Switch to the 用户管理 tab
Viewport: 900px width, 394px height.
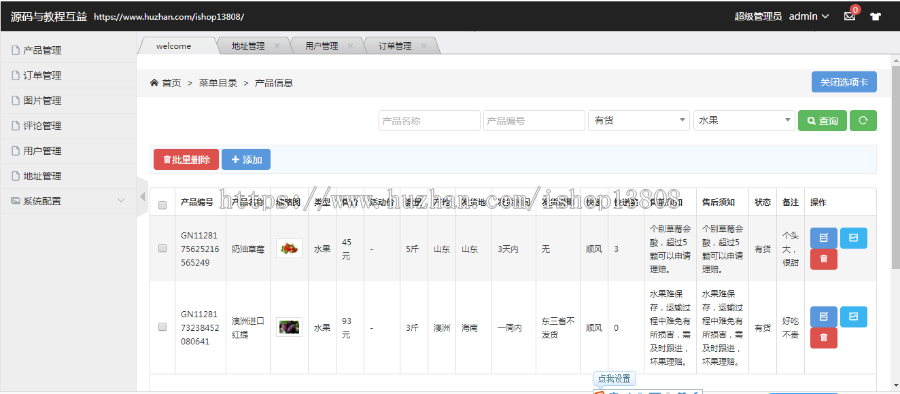(321, 46)
